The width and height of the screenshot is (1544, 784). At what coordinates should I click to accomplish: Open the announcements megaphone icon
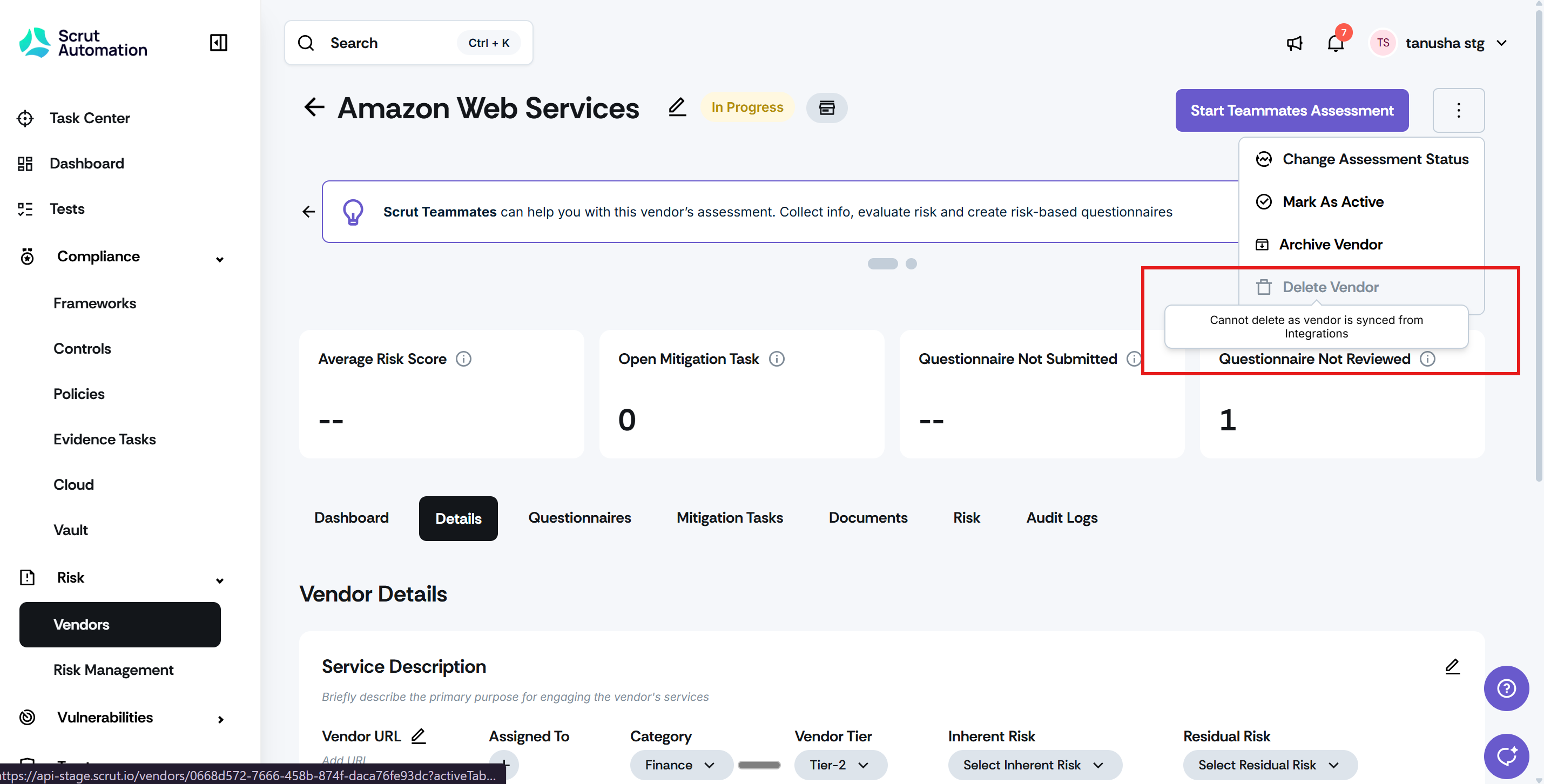pos(1294,43)
